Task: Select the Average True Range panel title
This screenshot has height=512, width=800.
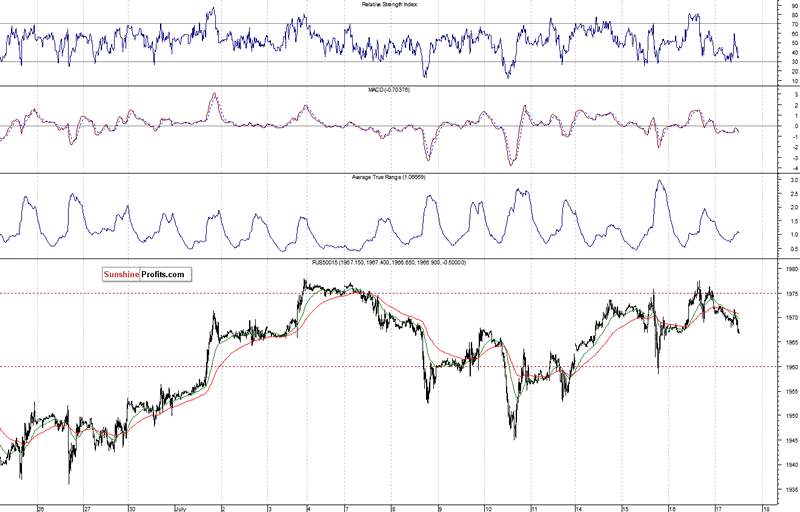Action: click(397, 176)
